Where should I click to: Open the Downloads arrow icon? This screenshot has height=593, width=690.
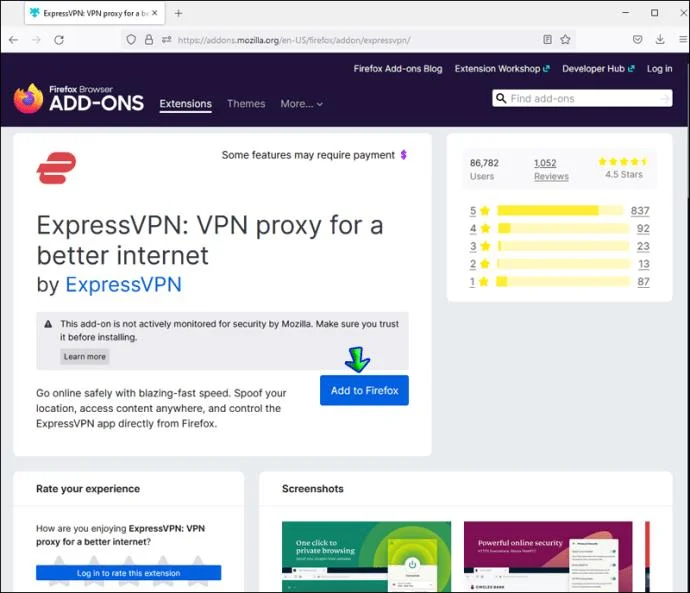660,40
